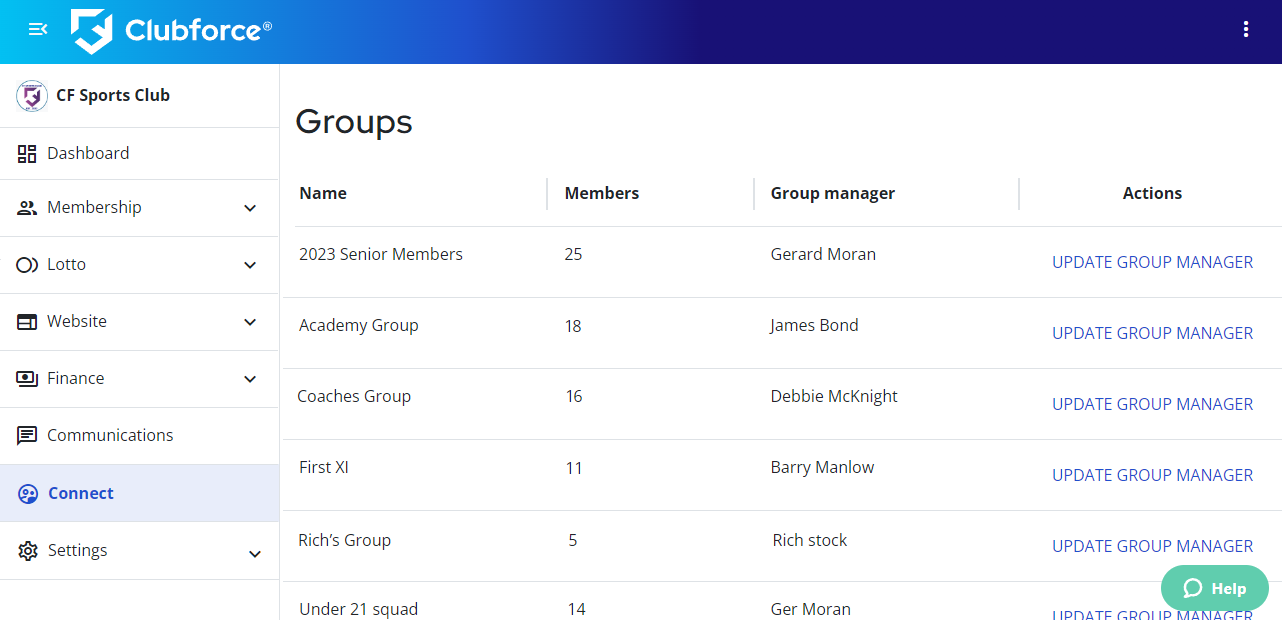This screenshot has width=1282, height=620.
Task: Click the Connect icon in the sidebar
Action: [x=28, y=494]
